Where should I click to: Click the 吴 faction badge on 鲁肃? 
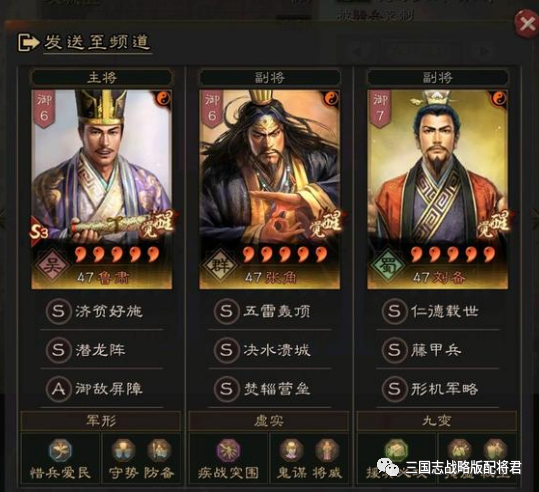click(x=52, y=265)
